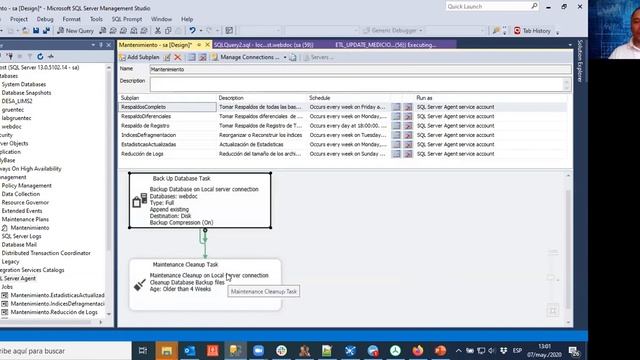
Task: Click the schedule calendar icon on the Respaldo de Registro row
Action: tap(396, 126)
